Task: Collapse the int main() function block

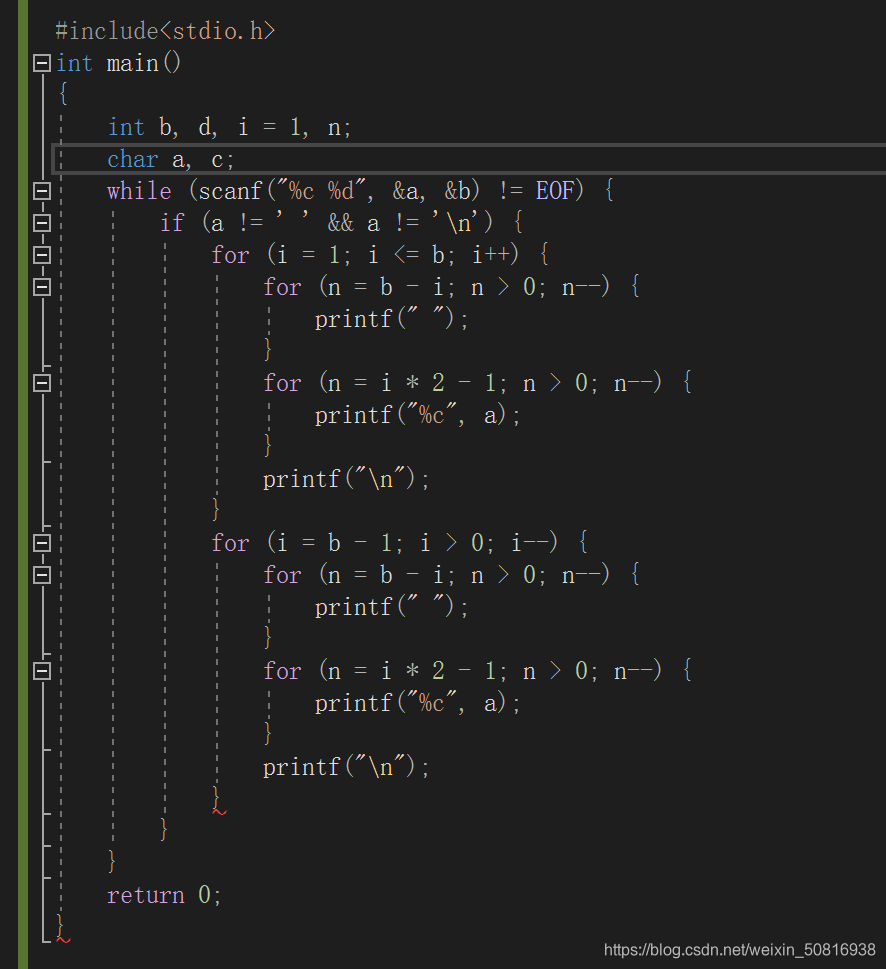Action: pyautogui.click(x=41, y=63)
